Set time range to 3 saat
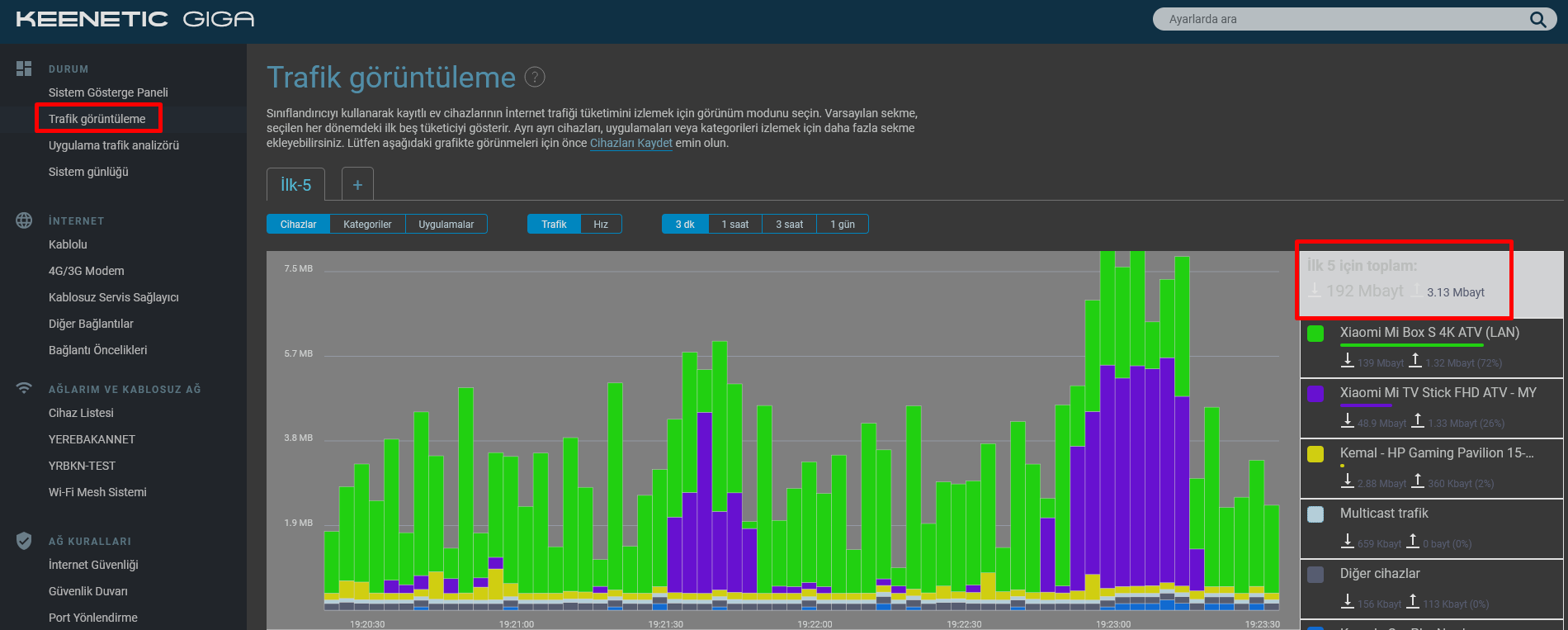 coord(790,224)
